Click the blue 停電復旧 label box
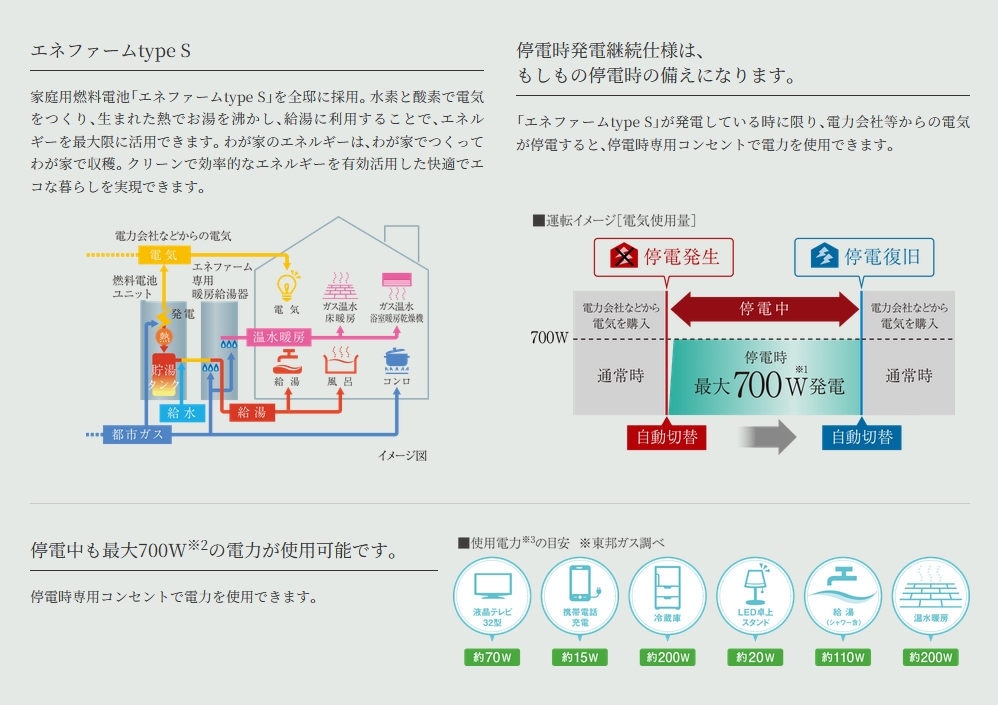The image size is (998, 705). [x=864, y=257]
